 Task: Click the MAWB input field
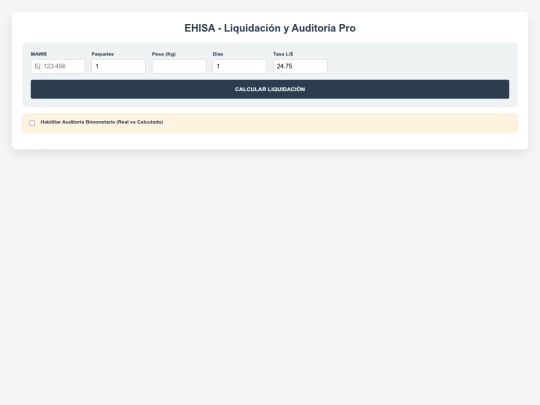pos(58,66)
